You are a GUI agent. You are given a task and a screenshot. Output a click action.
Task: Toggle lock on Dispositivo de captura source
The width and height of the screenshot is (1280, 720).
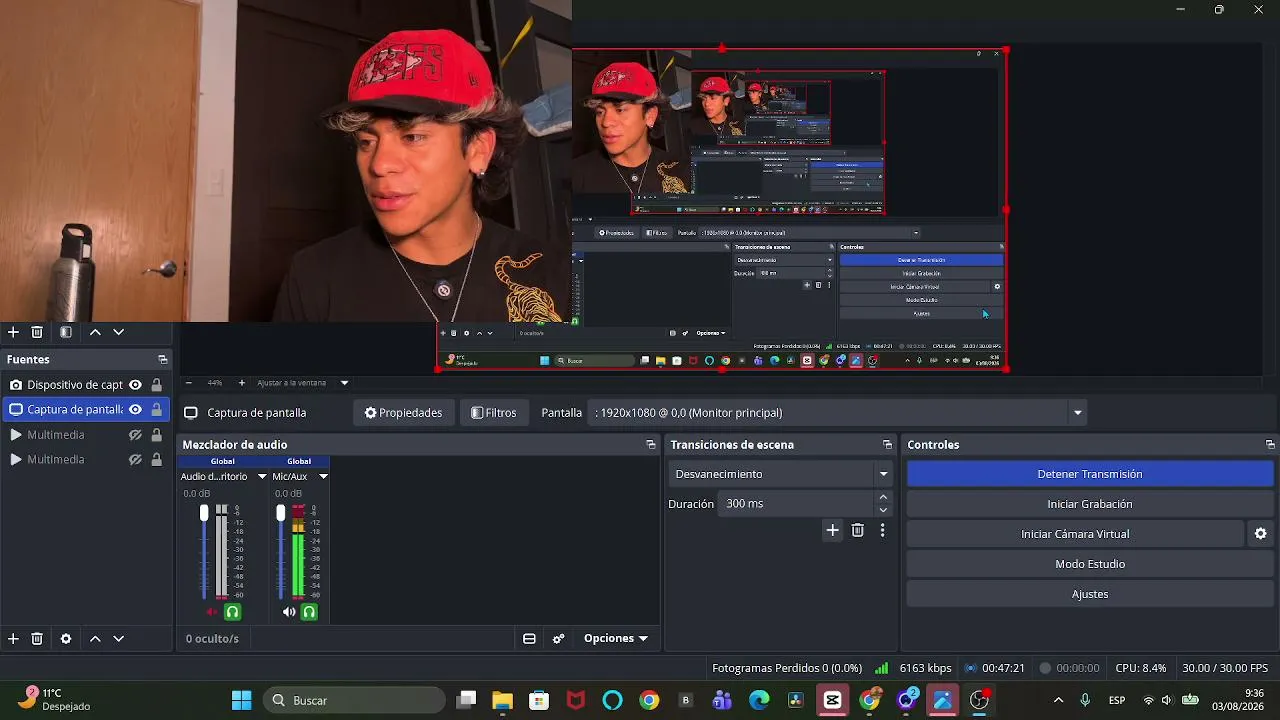[x=156, y=385]
